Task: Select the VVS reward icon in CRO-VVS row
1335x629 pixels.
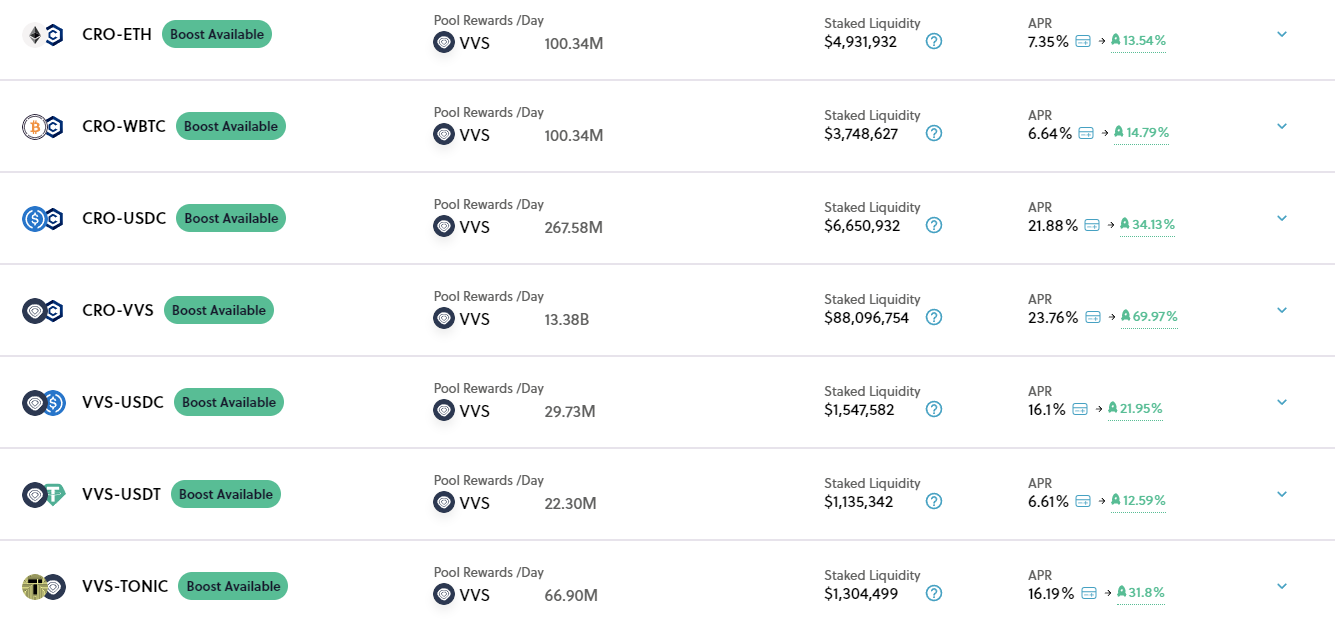Action: coord(443,318)
